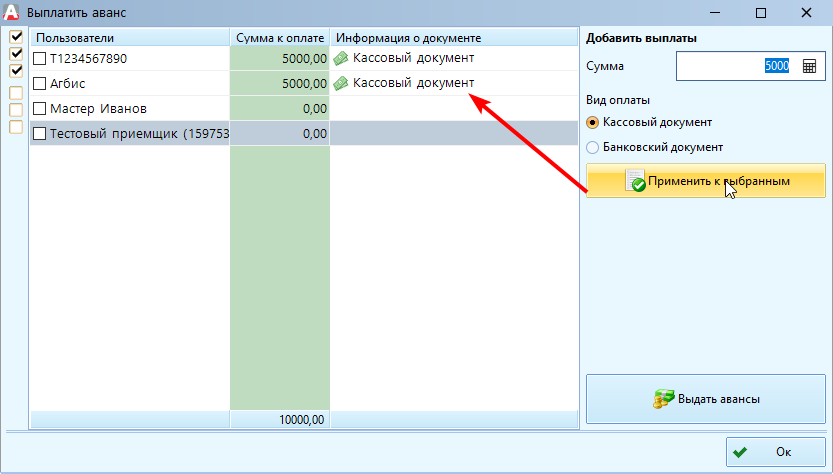
Task: Check the Тестовый приемщик user checkbox
Action: click(40, 133)
